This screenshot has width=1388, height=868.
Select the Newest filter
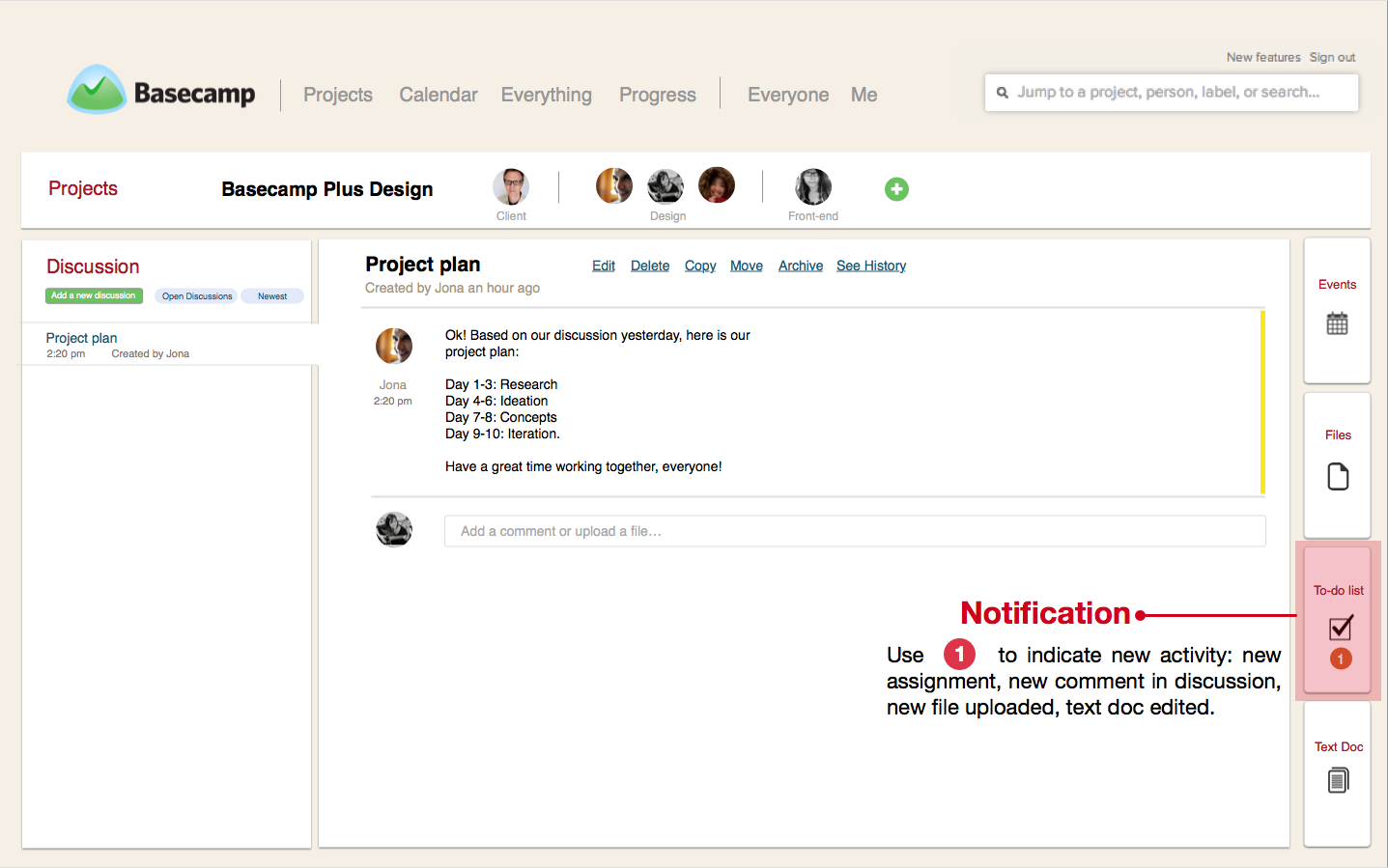click(272, 296)
